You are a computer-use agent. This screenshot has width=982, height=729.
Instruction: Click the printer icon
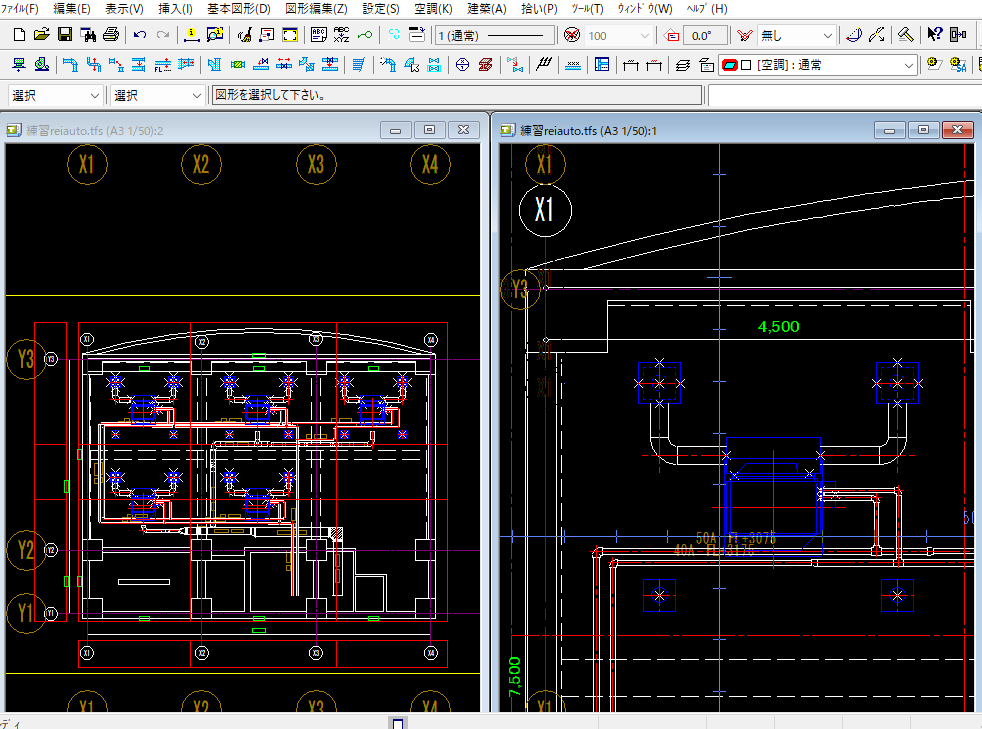(x=112, y=35)
